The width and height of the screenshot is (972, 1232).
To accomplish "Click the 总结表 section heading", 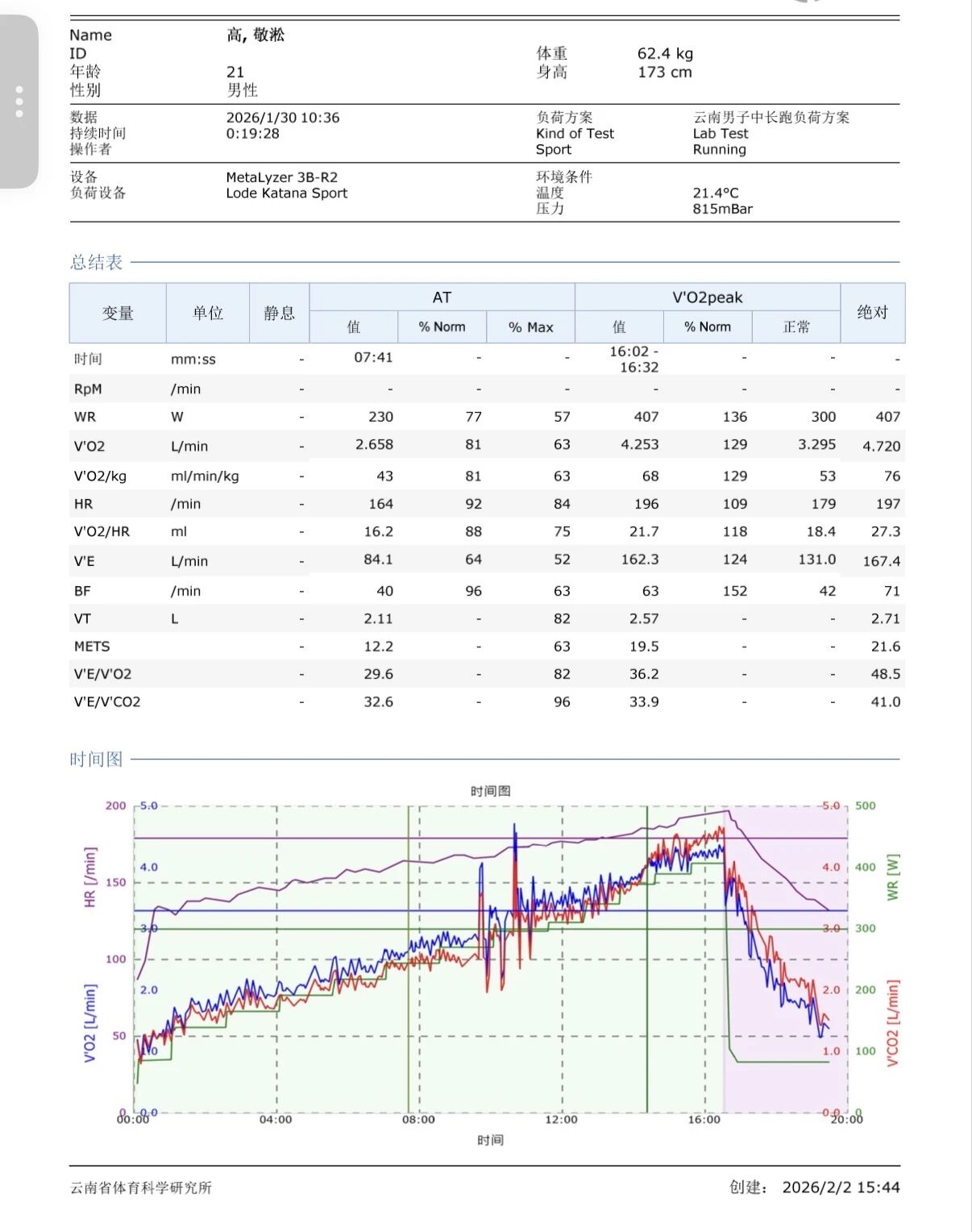I will pyautogui.click(x=96, y=262).
